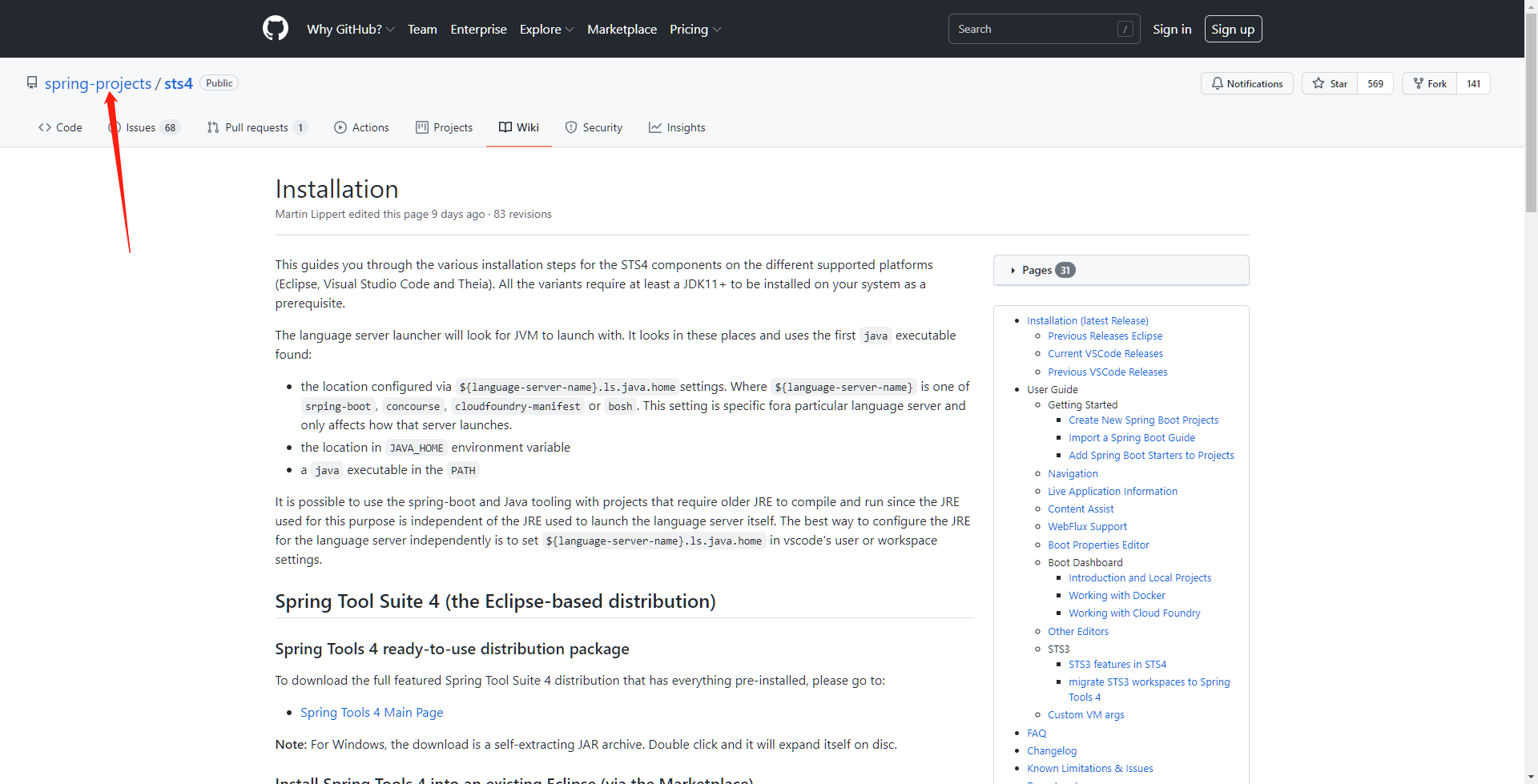Click the star icon on the Star button
Image resolution: width=1538 pixels, height=784 pixels.
1318,83
